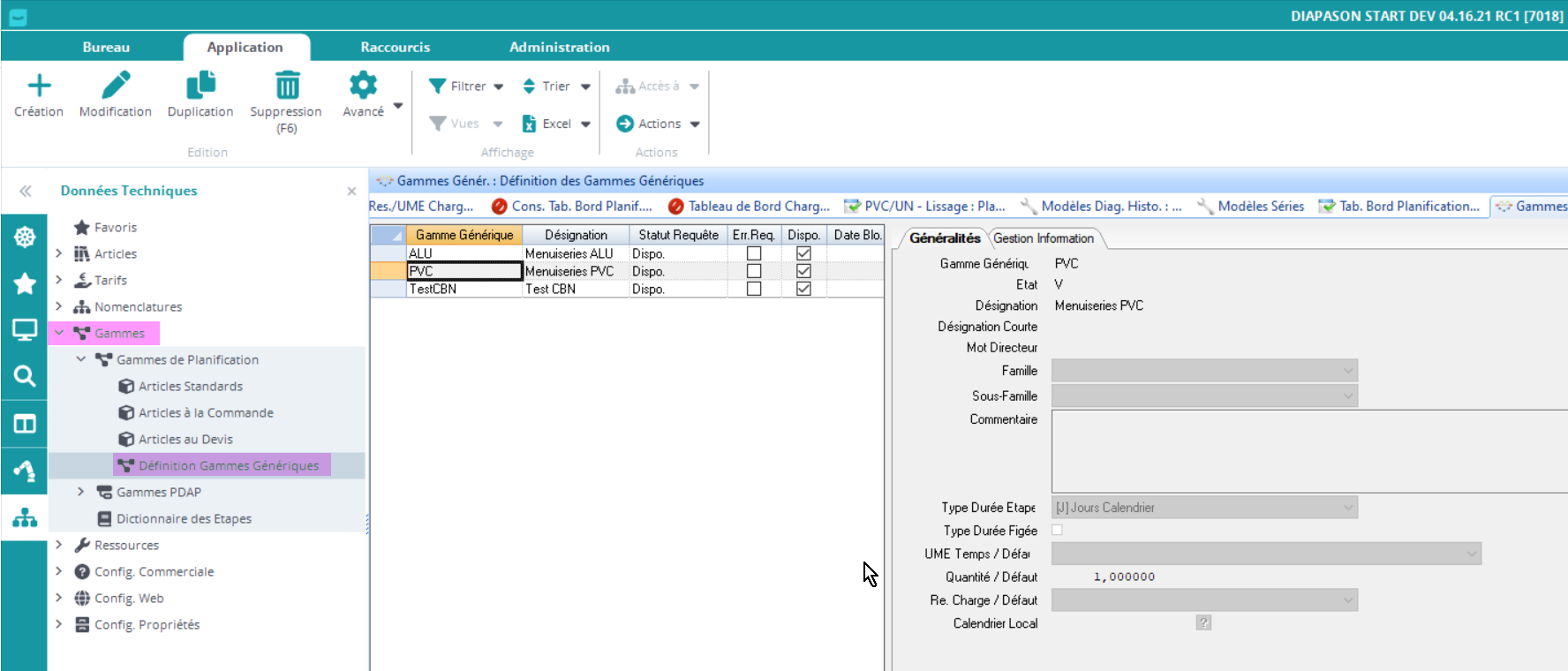1568x671 pixels.
Task: Open the star favorites sidebar icon
Action: (x=25, y=283)
